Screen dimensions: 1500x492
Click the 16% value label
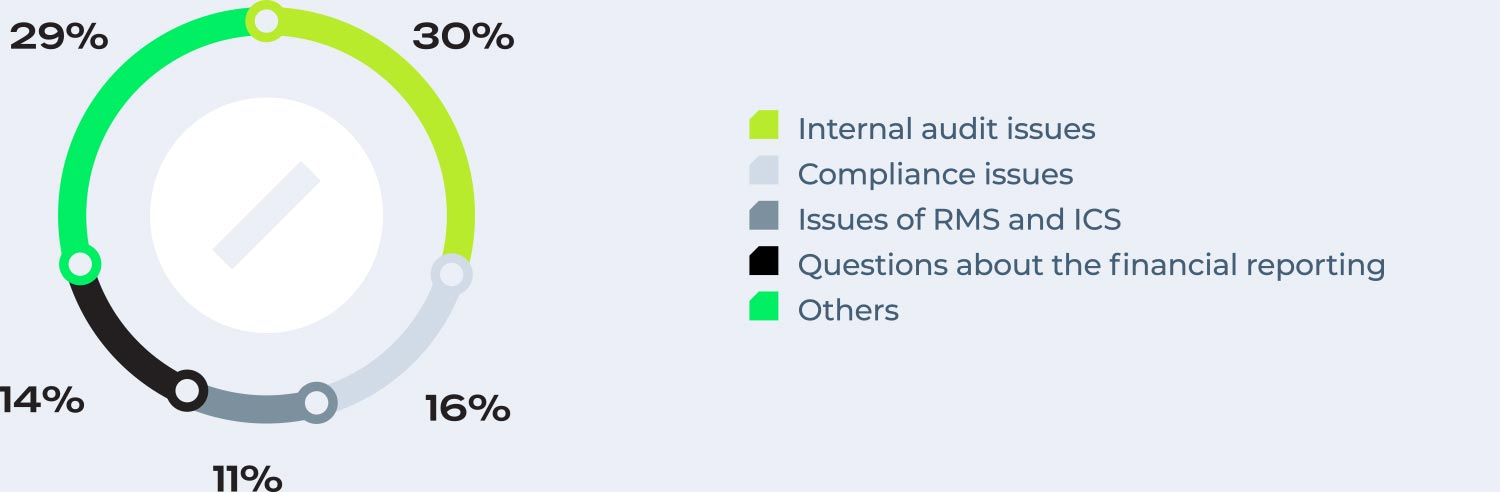(x=467, y=408)
